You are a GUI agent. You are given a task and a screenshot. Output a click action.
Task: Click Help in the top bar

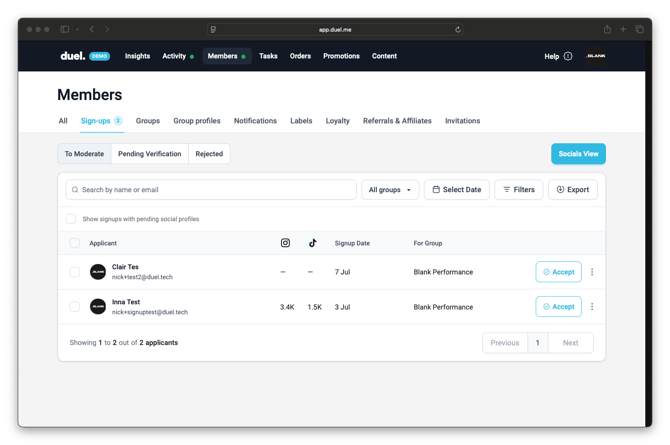[551, 56]
